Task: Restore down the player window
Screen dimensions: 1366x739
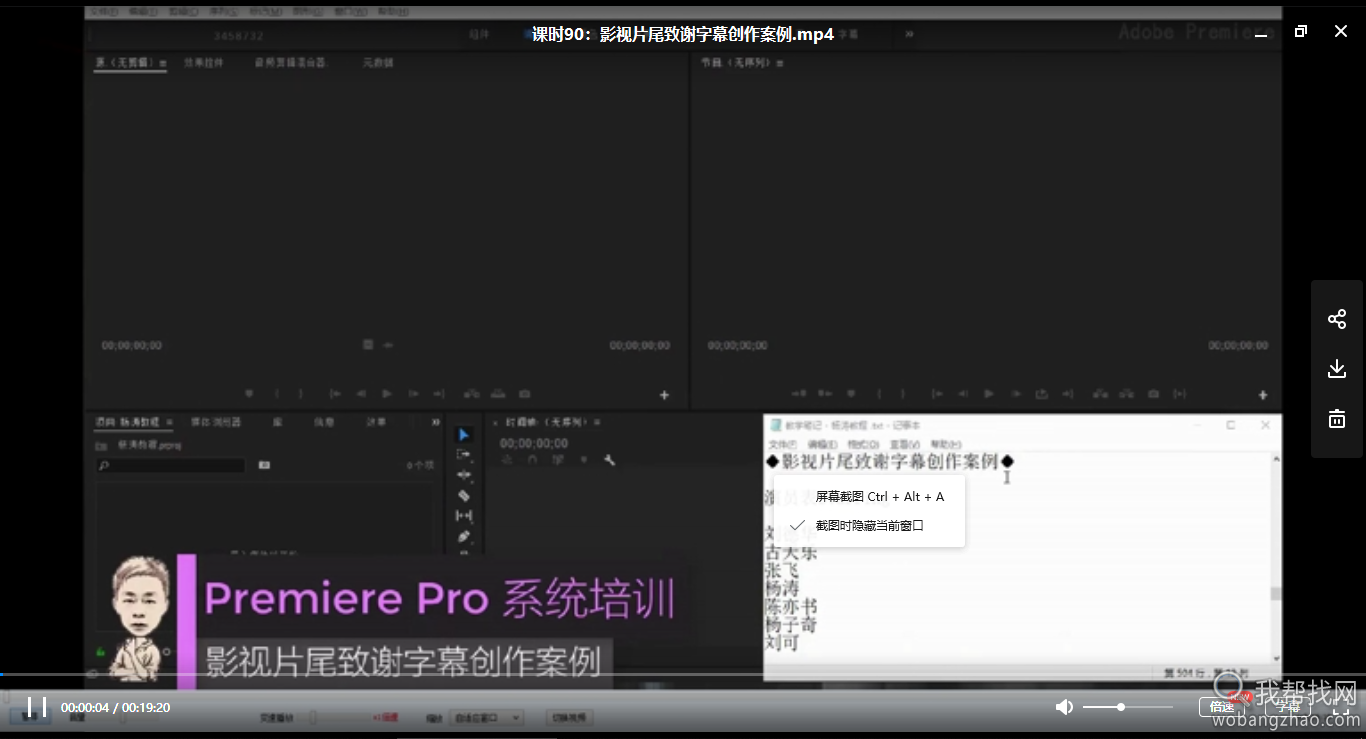Action: [x=1300, y=31]
